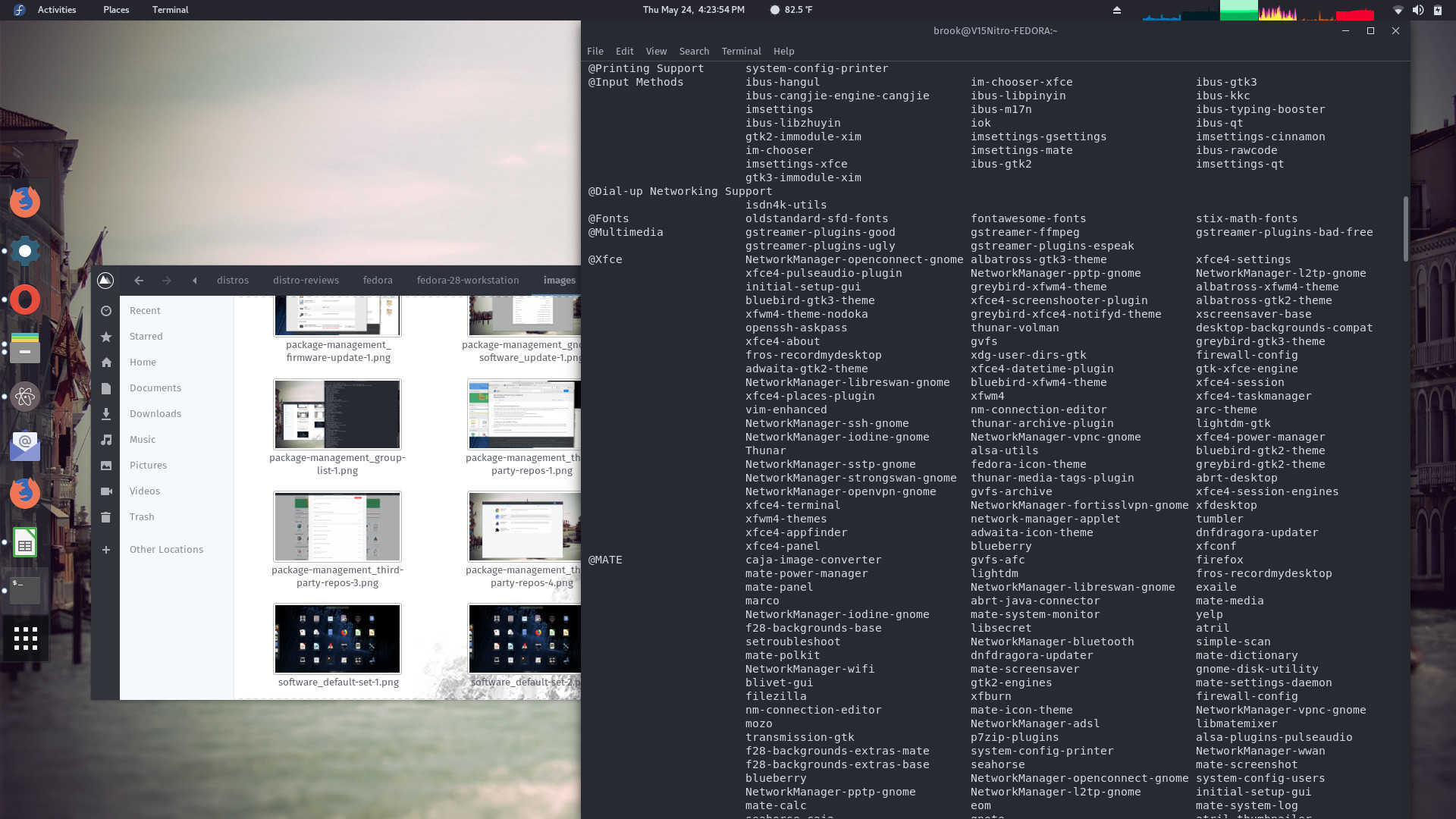Go to the fedora breadcrumb in Files
The width and height of the screenshot is (1456, 819).
pyautogui.click(x=378, y=280)
